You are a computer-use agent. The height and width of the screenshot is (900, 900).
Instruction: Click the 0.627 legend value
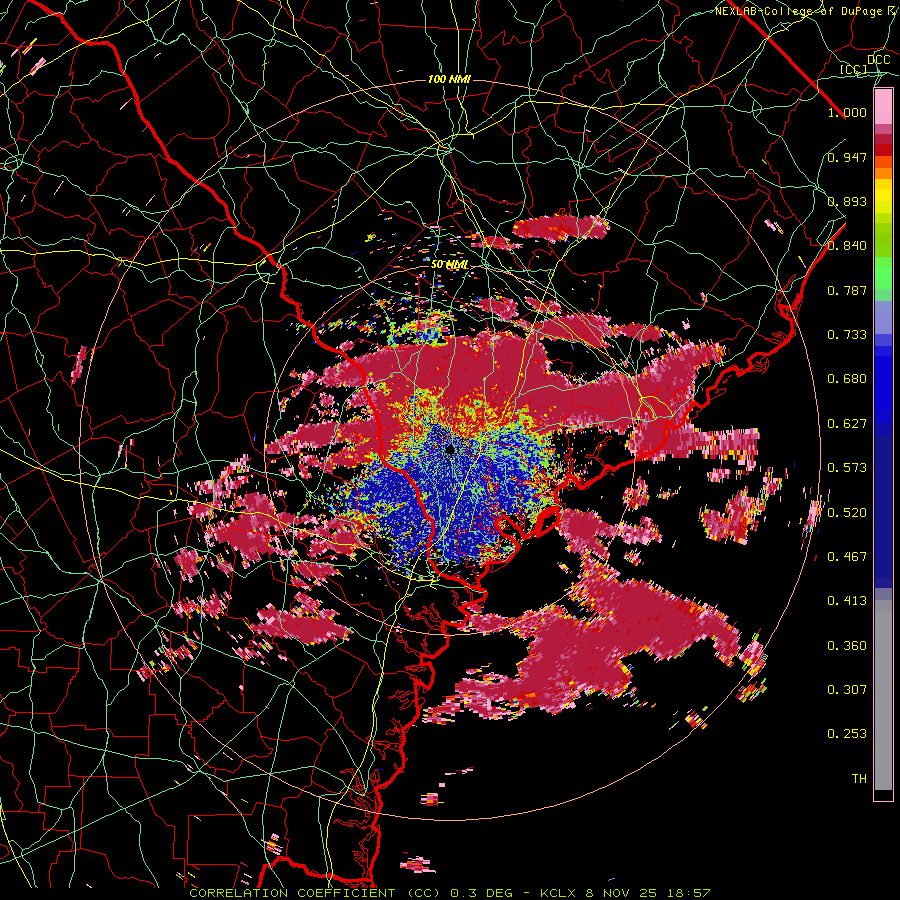tap(847, 424)
